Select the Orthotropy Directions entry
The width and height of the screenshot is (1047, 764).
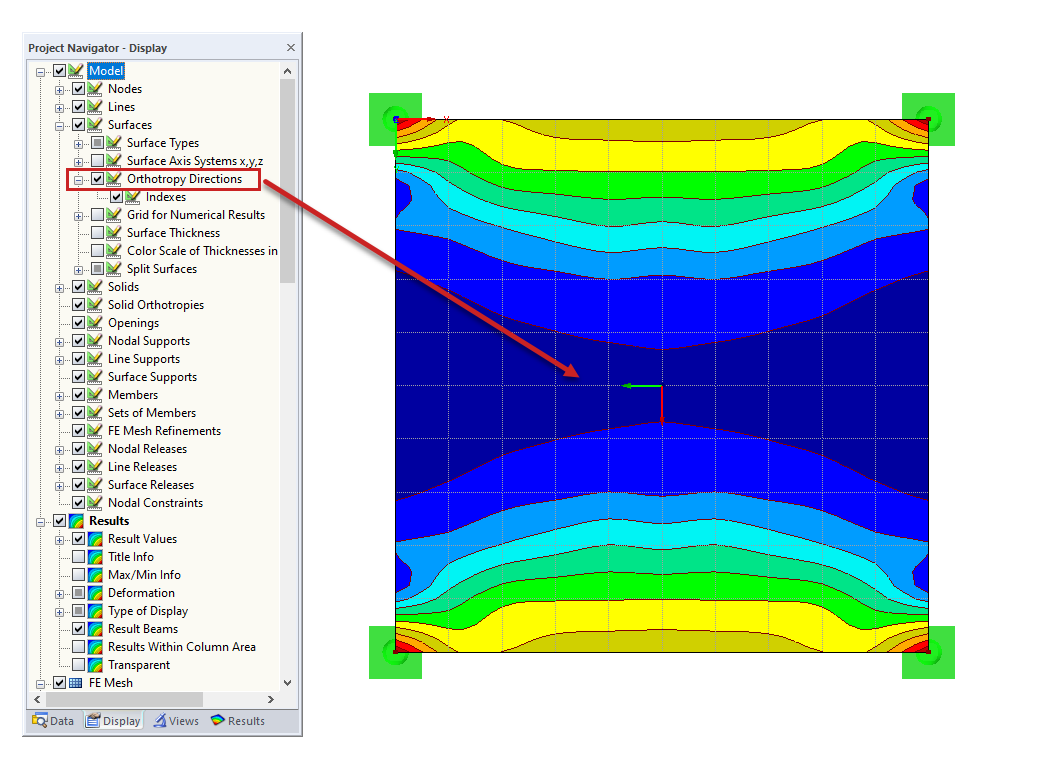tap(187, 179)
